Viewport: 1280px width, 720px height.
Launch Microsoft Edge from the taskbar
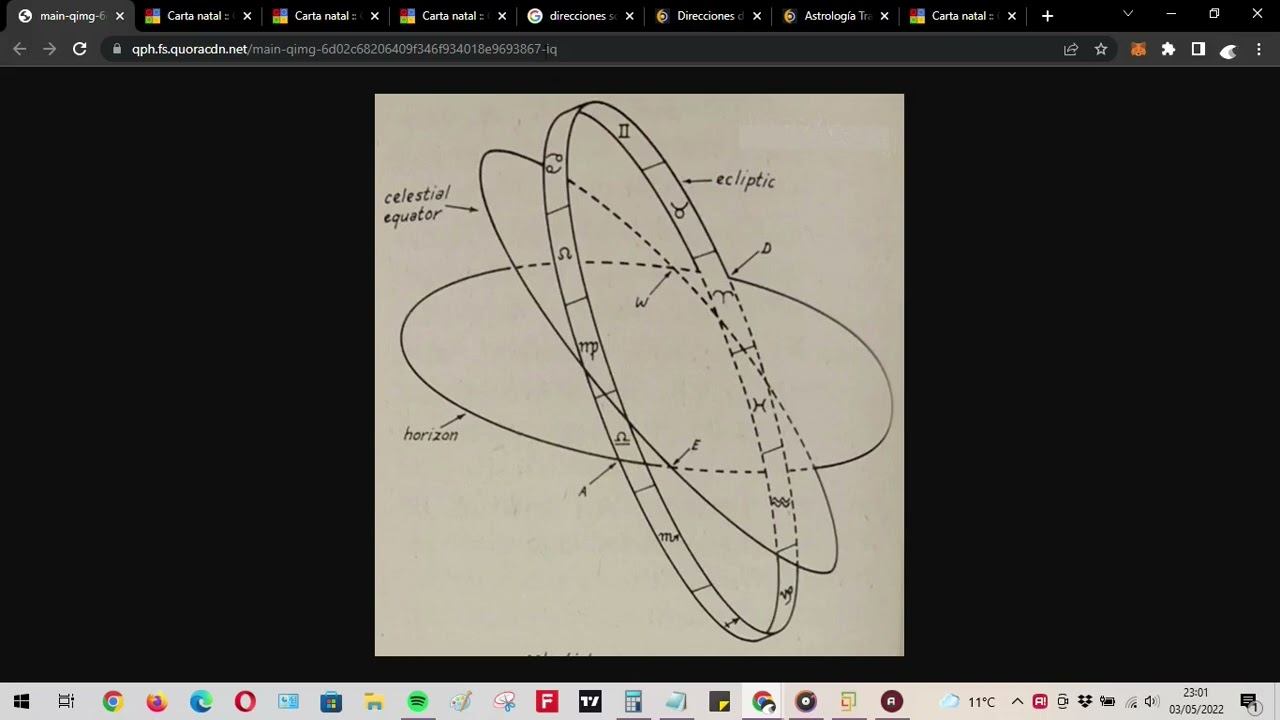[201, 702]
